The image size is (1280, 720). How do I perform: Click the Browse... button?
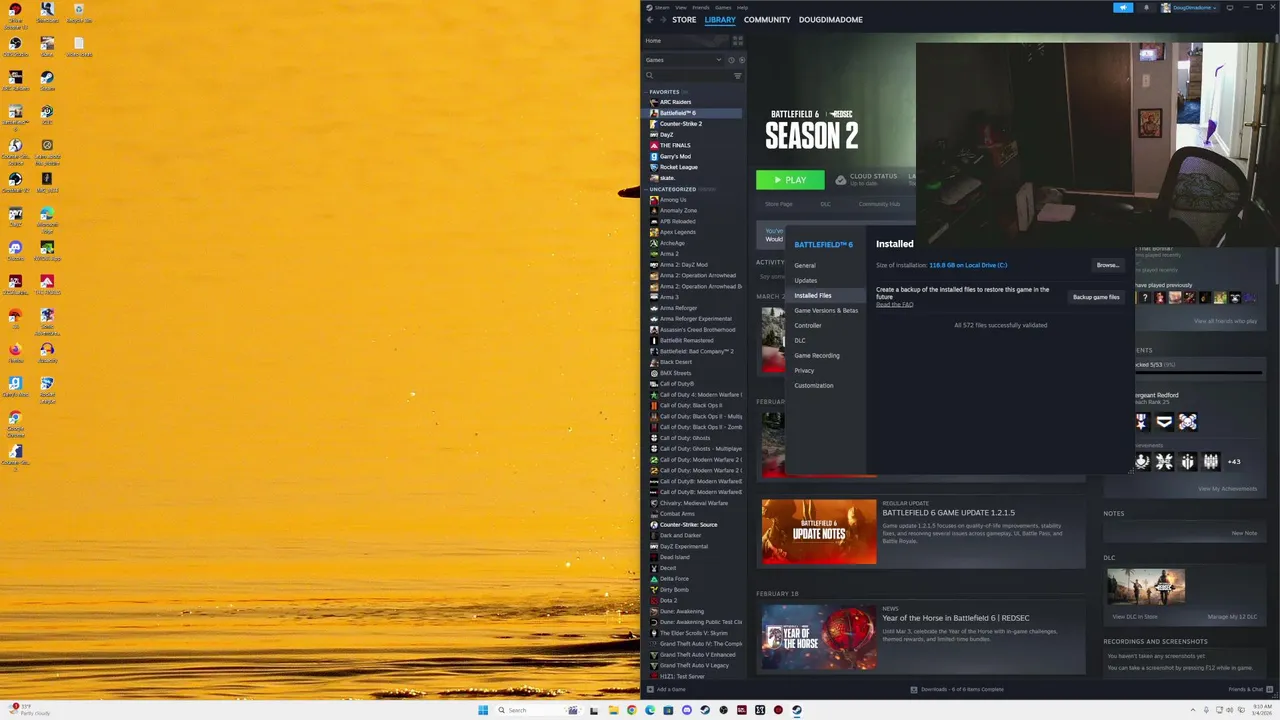point(1108,265)
